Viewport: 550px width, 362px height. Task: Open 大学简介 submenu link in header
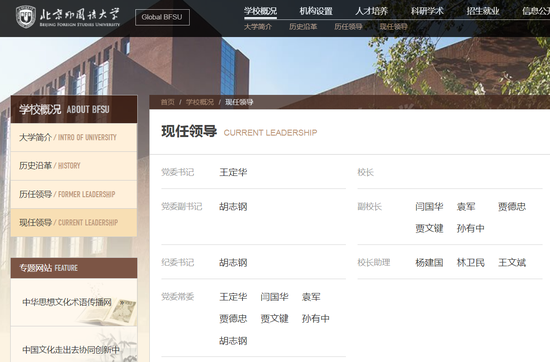click(258, 27)
